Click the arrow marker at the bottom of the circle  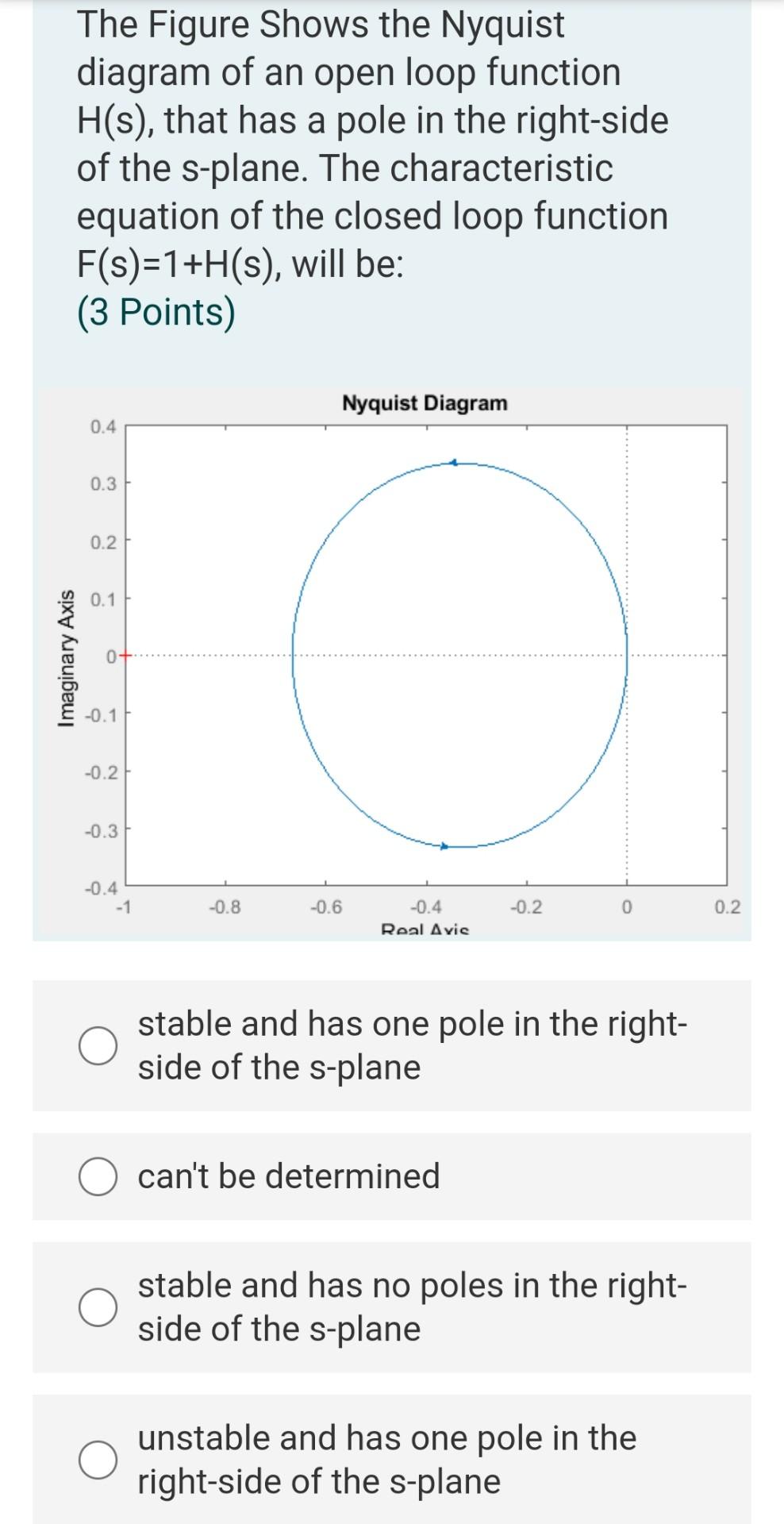click(x=446, y=846)
